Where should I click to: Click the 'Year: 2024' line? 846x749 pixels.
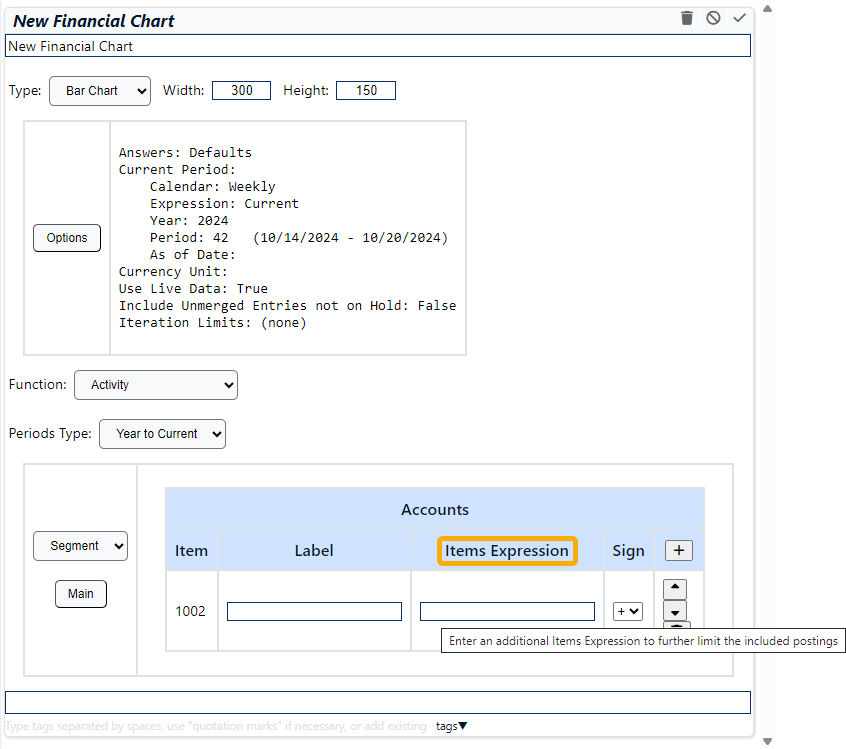tap(189, 221)
